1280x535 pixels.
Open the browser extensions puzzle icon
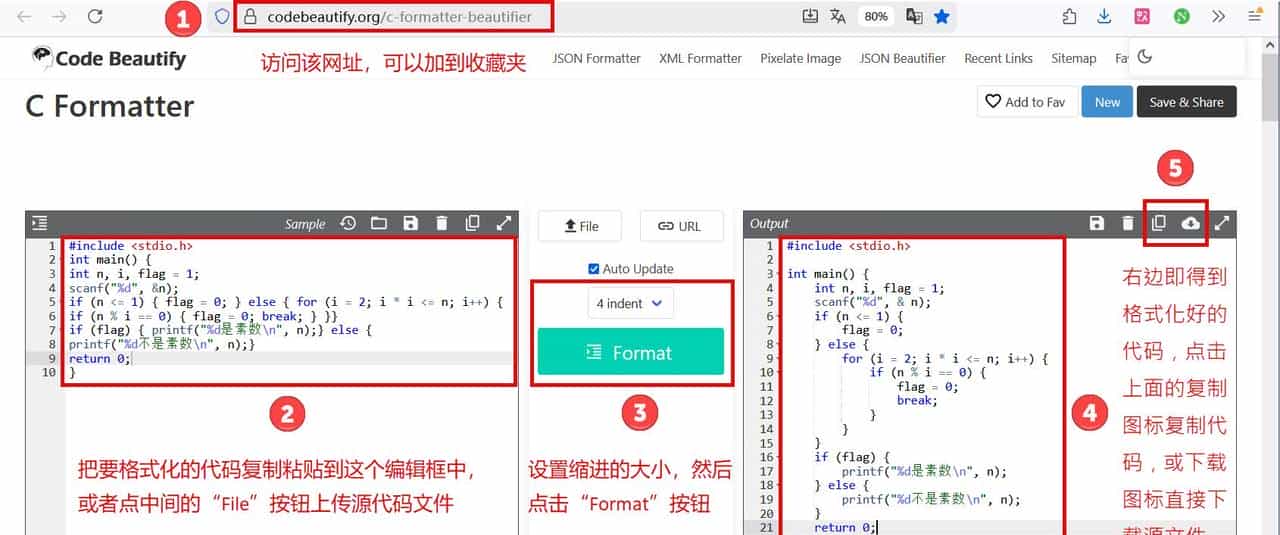pyautogui.click(x=1069, y=16)
